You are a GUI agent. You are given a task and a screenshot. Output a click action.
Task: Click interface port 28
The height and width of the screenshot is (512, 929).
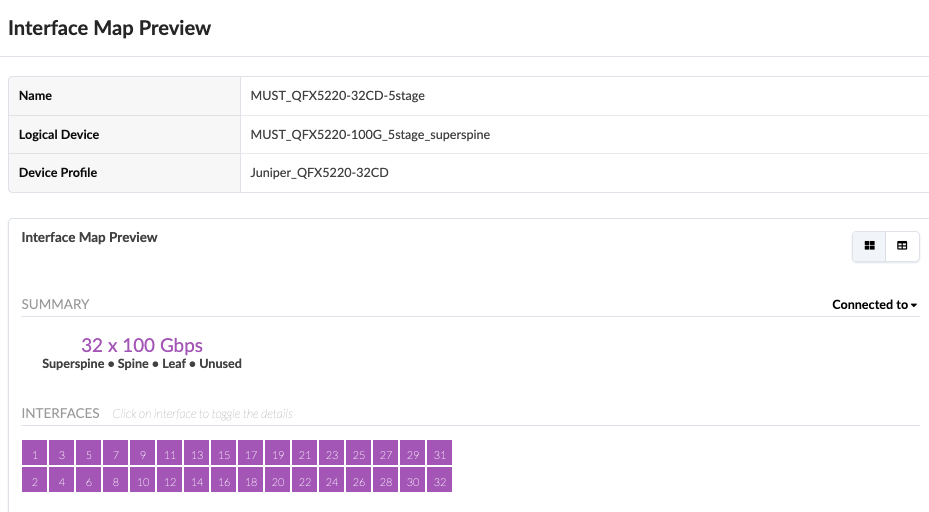(386, 481)
